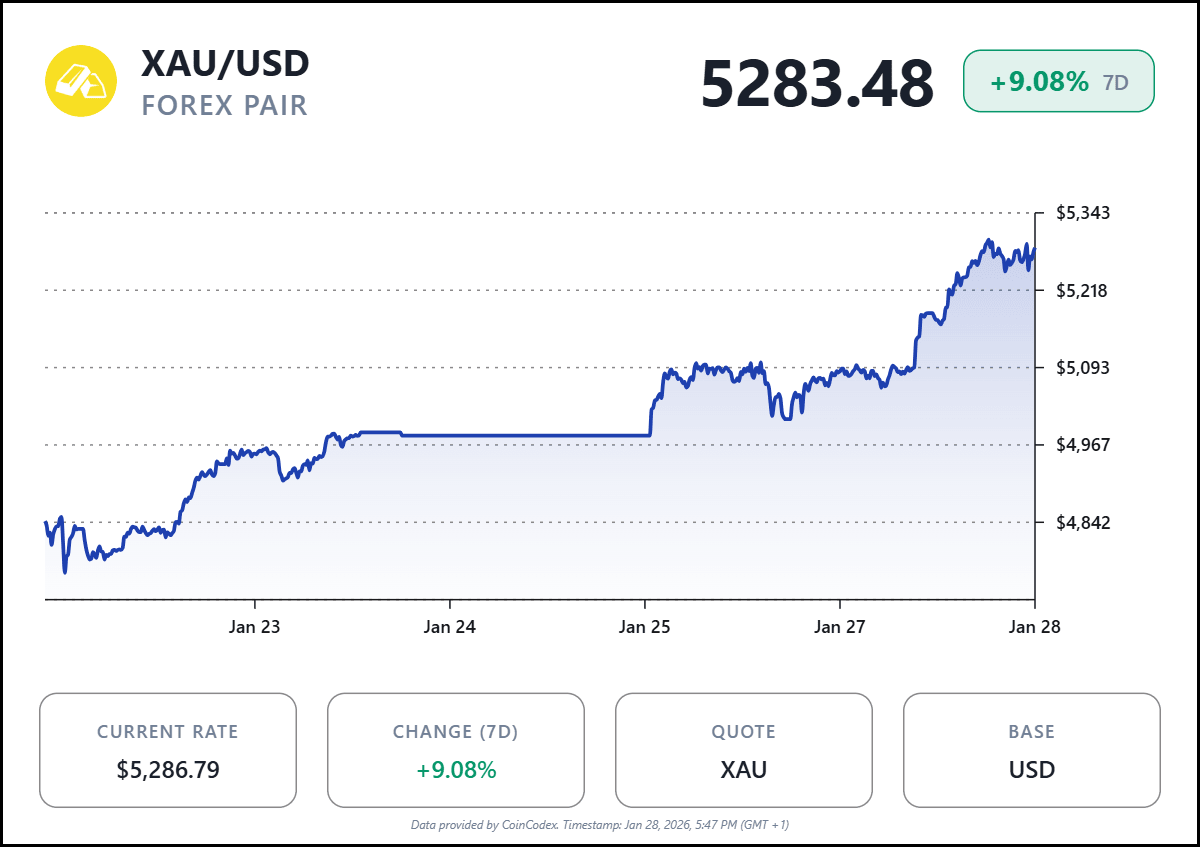Toggle the 7D change indicator
The image size is (1200, 847).
click(x=455, y=770)
